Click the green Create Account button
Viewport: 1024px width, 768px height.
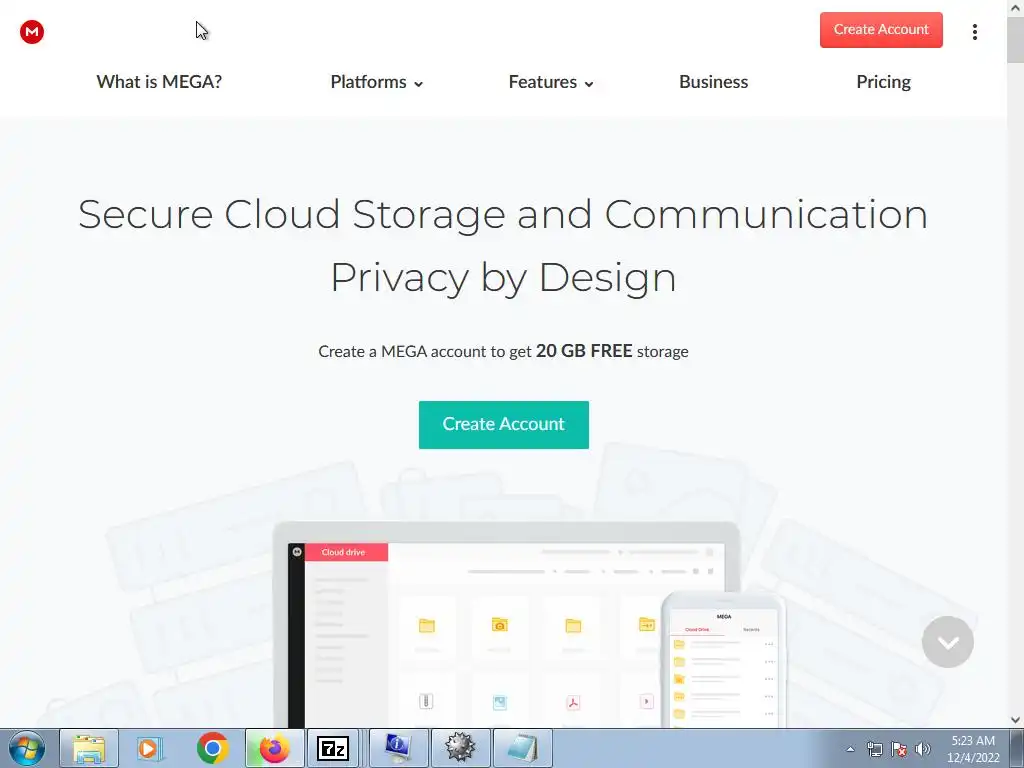click(504, 424)
